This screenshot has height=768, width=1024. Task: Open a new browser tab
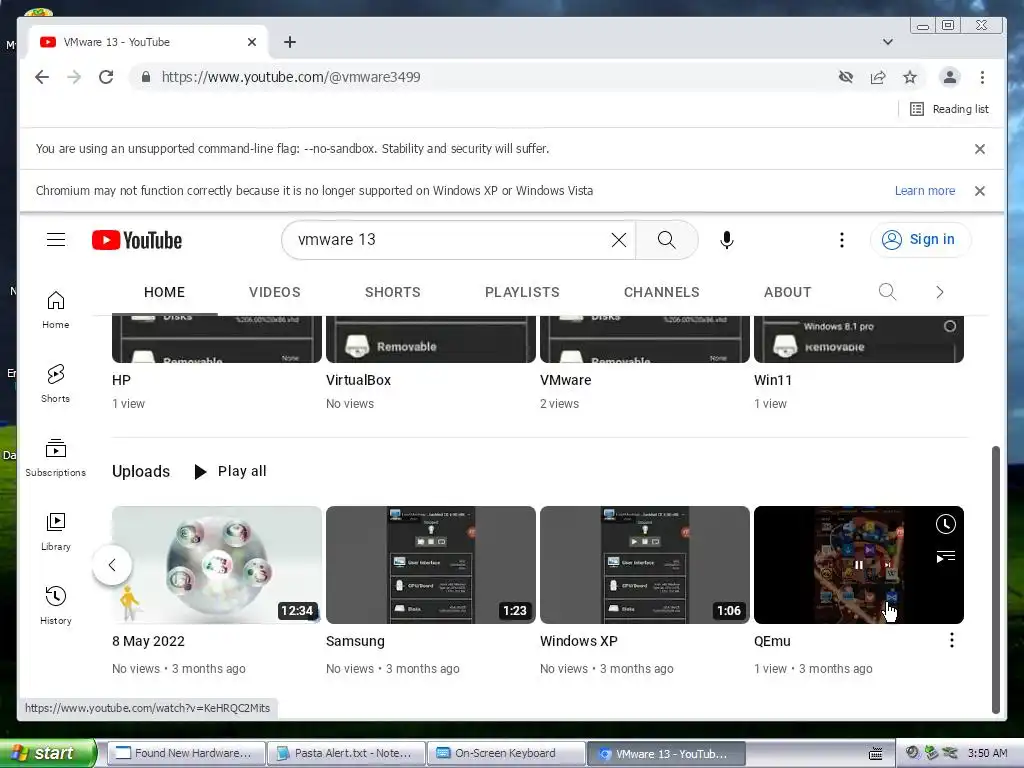(x=290, y=42)
